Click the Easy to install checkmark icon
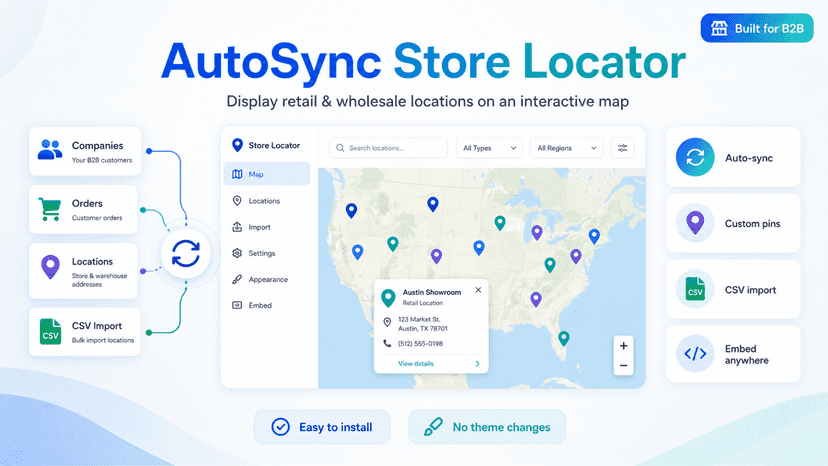The width and height of the screenshot is (828, 466). (280, 427)
